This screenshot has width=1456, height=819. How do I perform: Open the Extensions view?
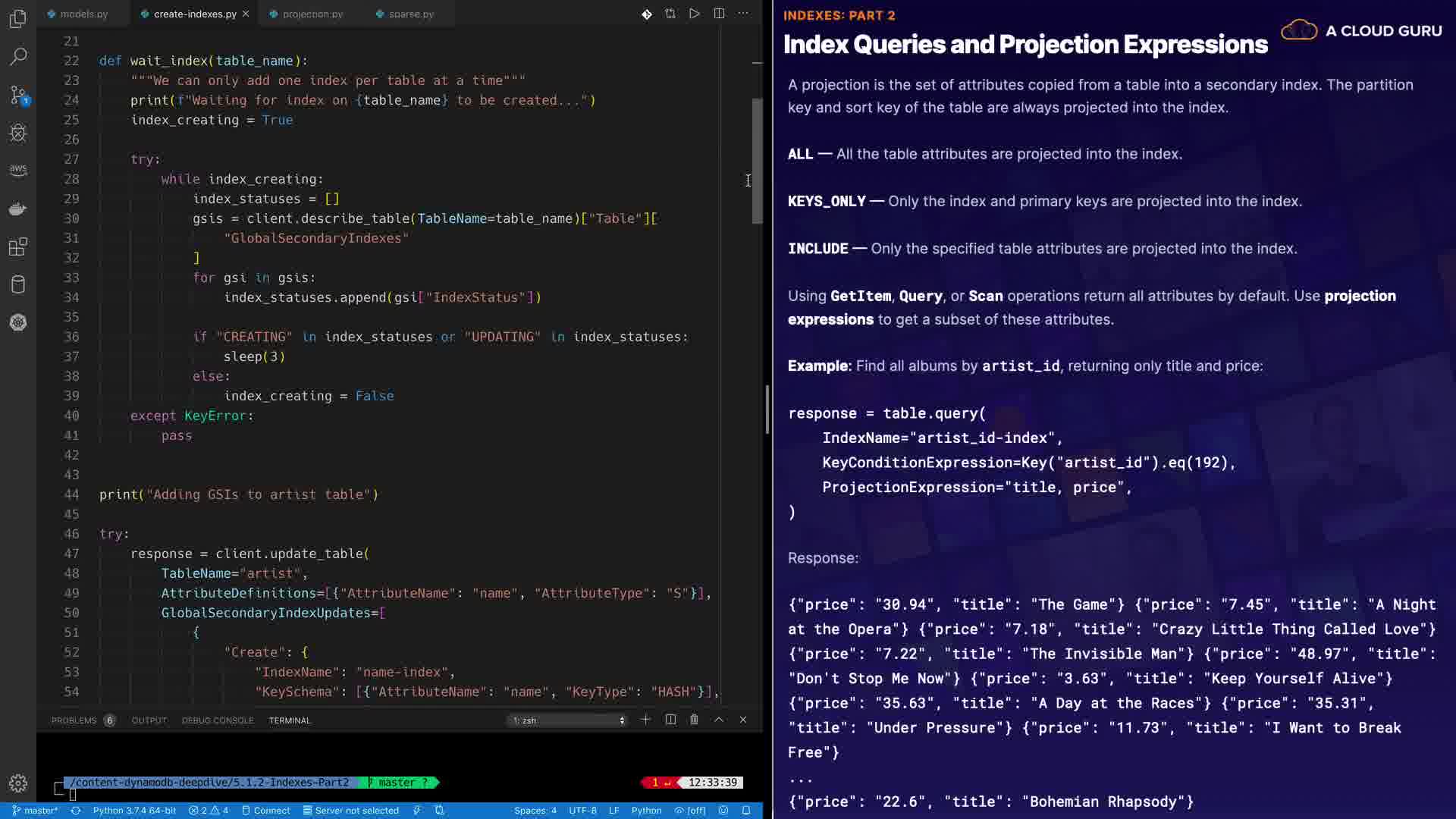(x=18, y=246)
